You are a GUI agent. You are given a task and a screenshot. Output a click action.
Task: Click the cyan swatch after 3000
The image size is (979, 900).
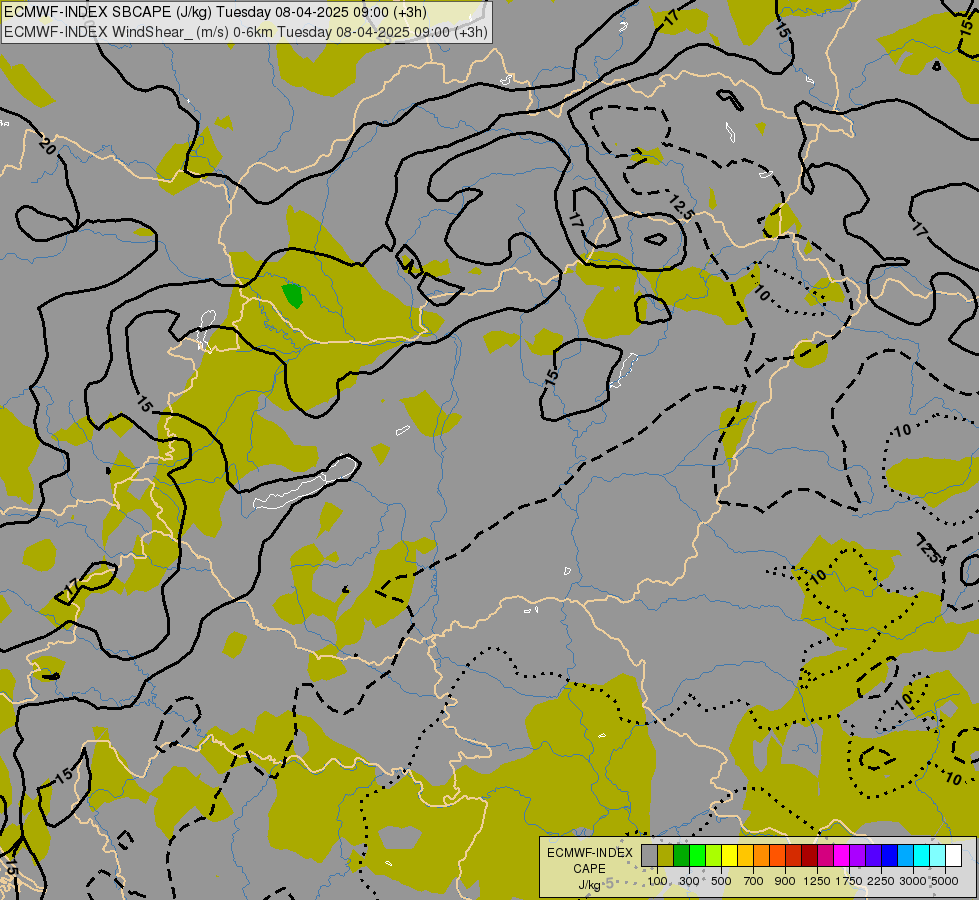point(922,856)
